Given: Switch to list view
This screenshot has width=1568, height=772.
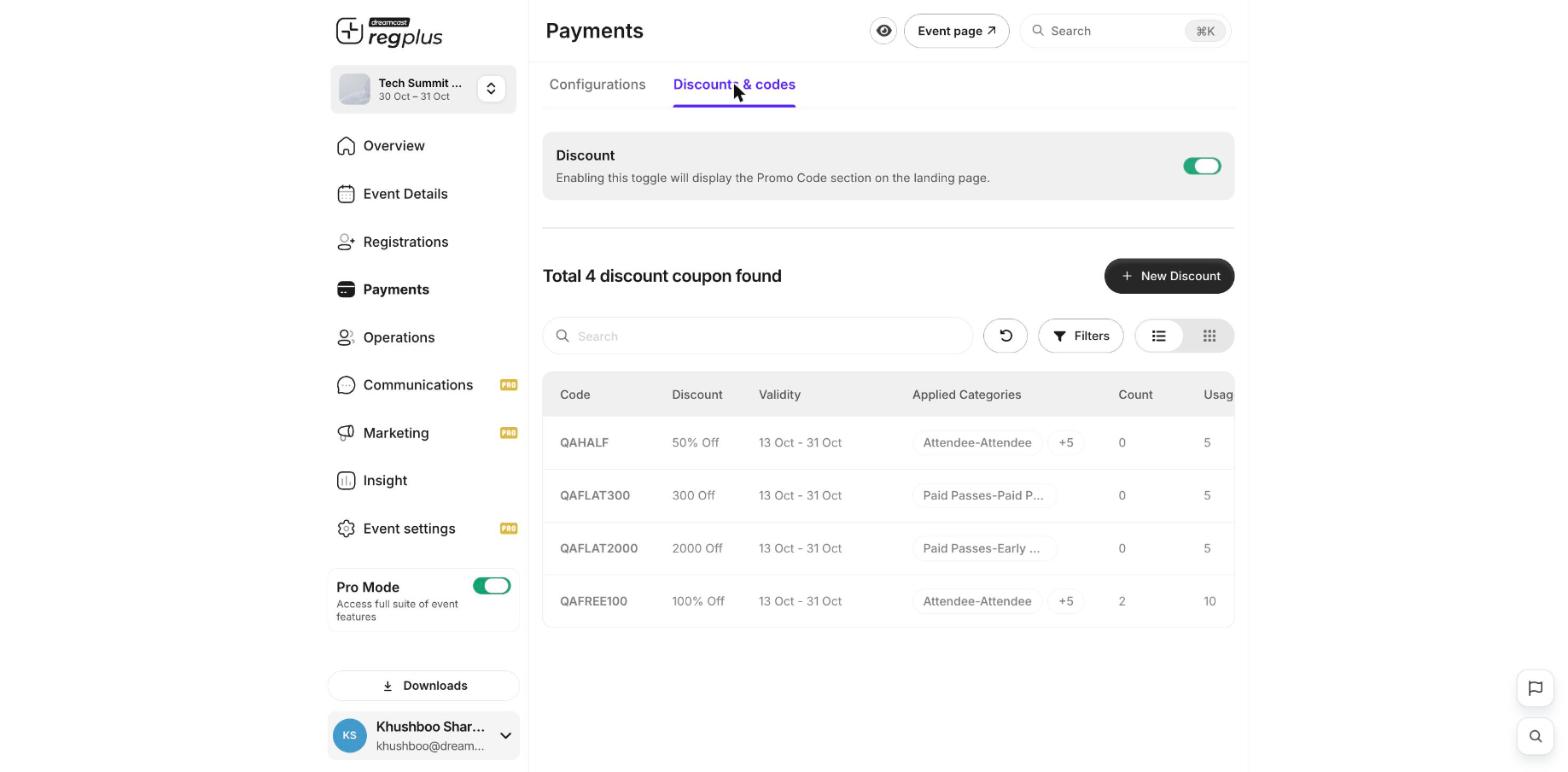Looking at the screenshot, I should [1159, 336].
